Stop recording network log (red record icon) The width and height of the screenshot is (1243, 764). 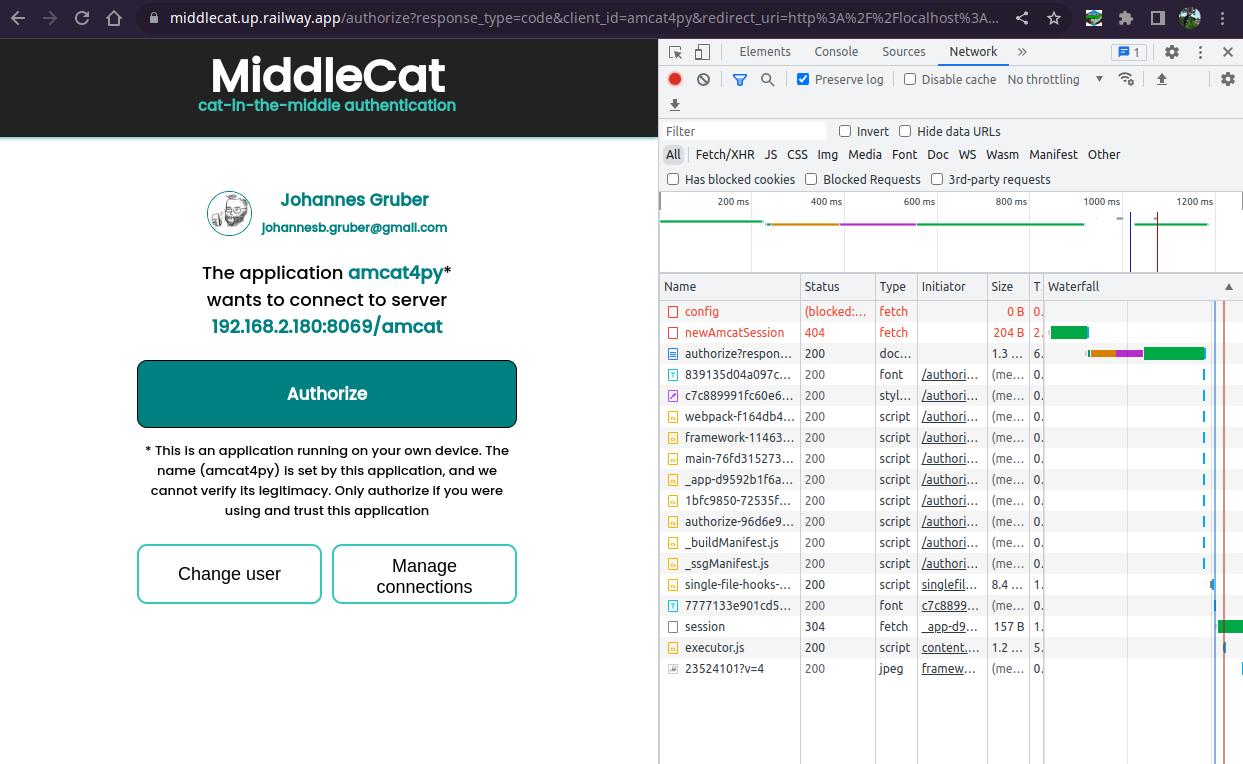[x=674, y=79]
